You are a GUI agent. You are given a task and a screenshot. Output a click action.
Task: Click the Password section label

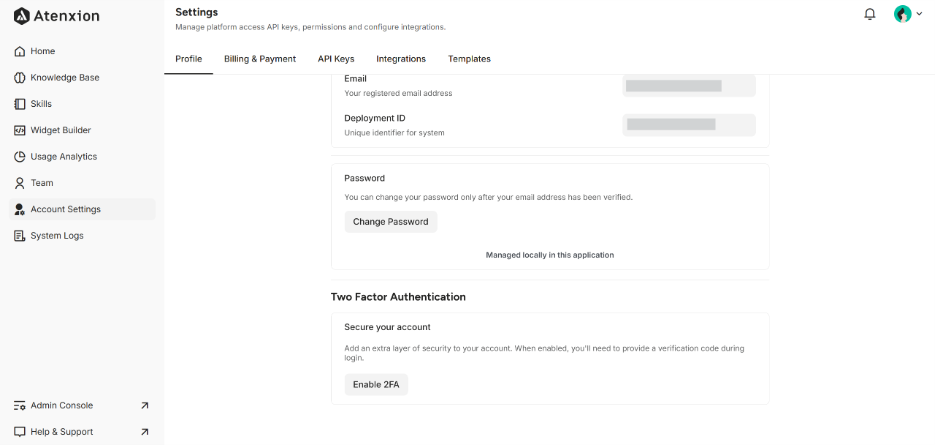point(365,178)
